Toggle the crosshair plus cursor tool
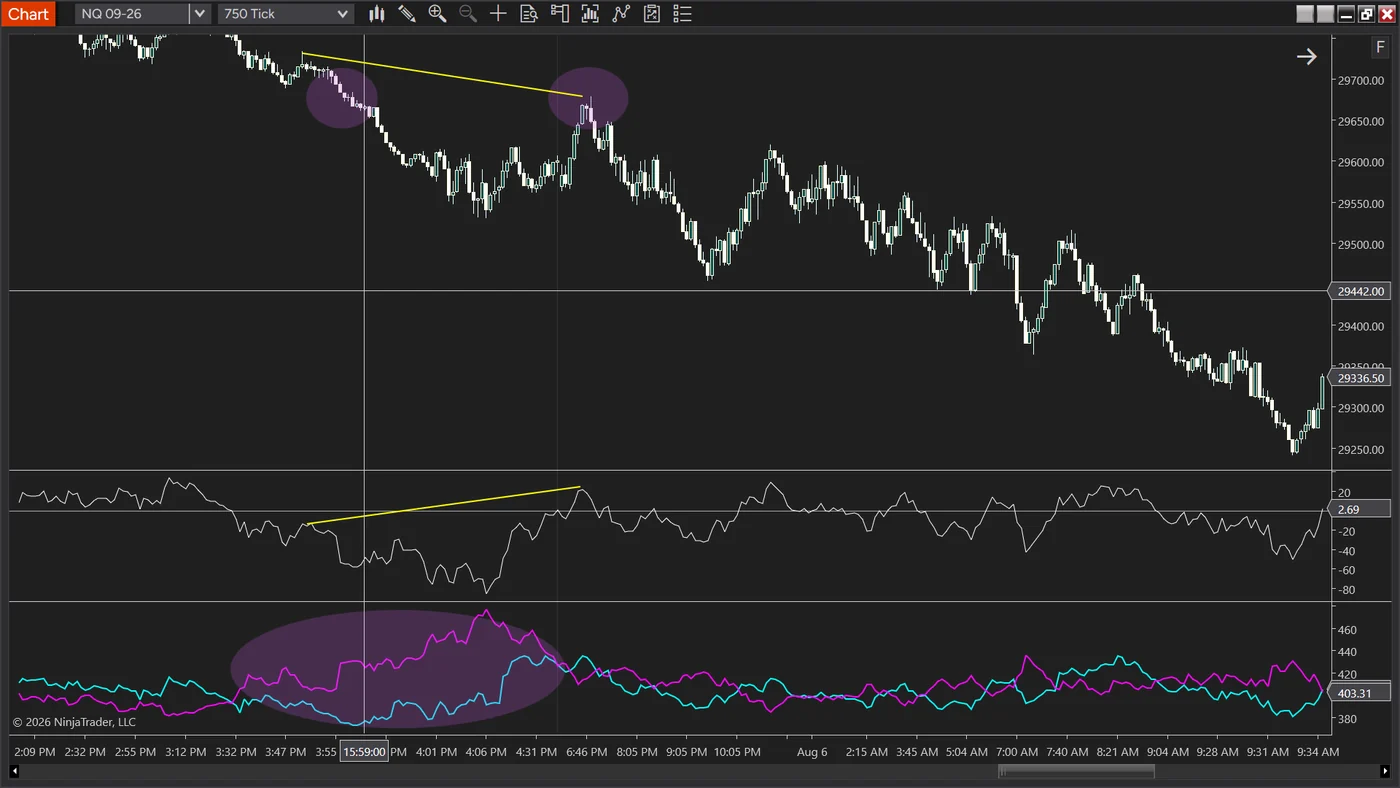Viewport: 1400px width, 788px height. click(x=498, y=14)
